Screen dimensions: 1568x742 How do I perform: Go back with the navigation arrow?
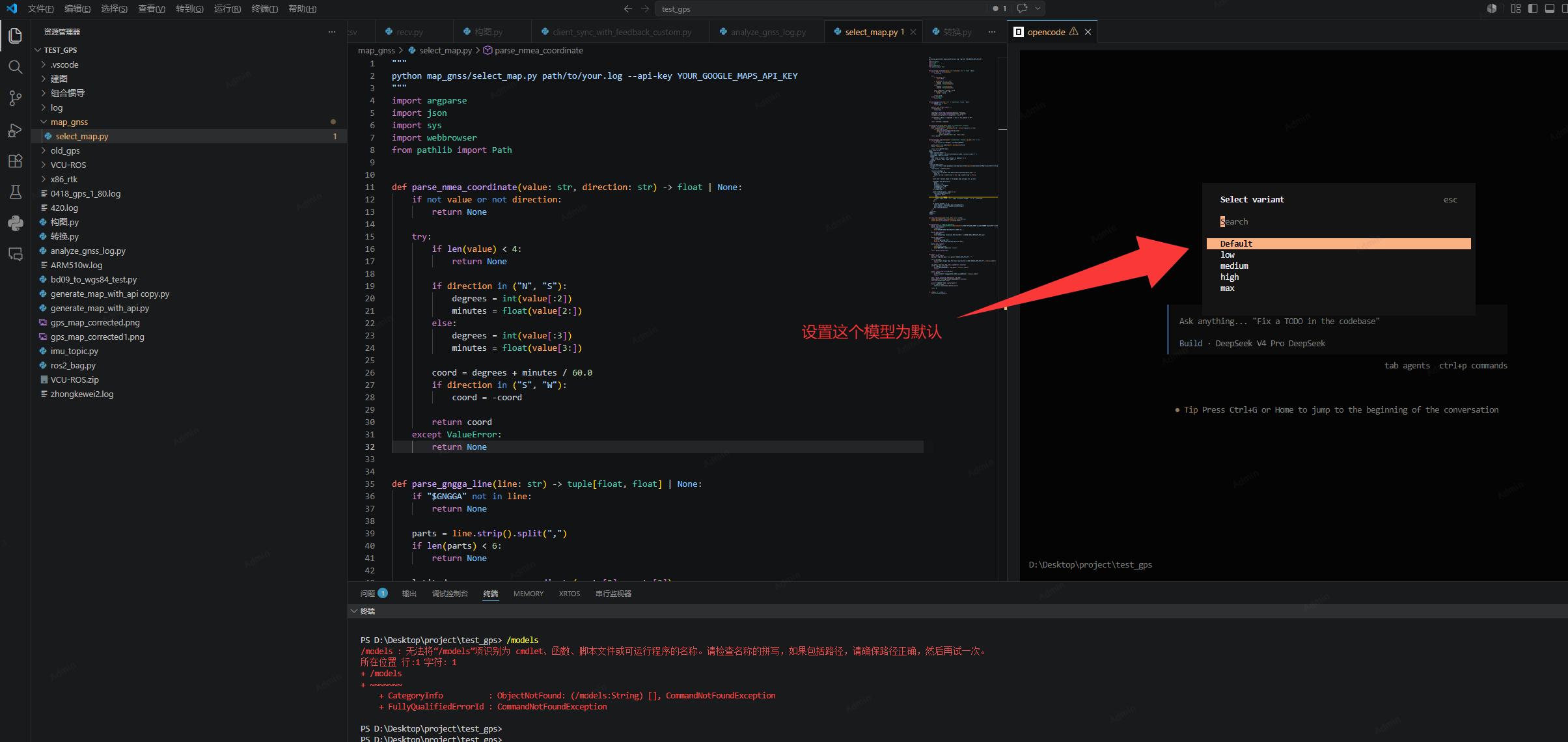[627, 8]
